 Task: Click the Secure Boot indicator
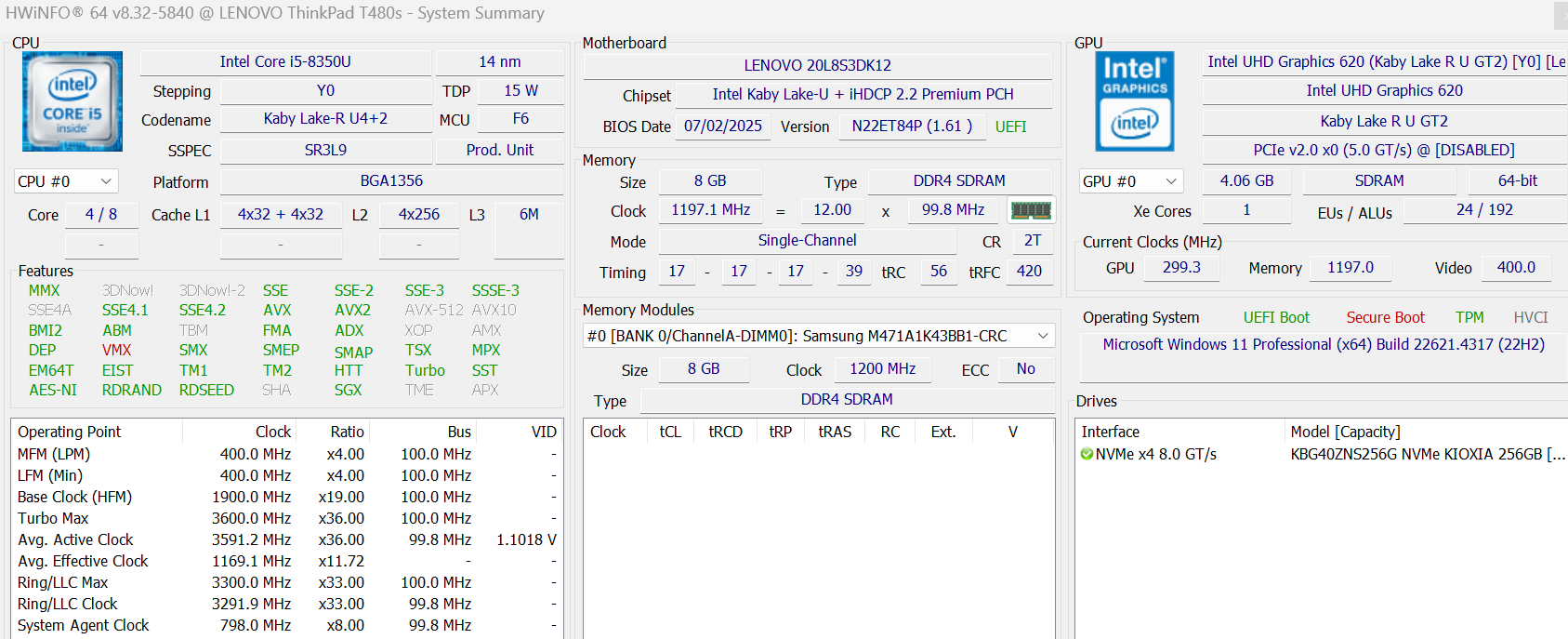click(x=1385, y=317)
